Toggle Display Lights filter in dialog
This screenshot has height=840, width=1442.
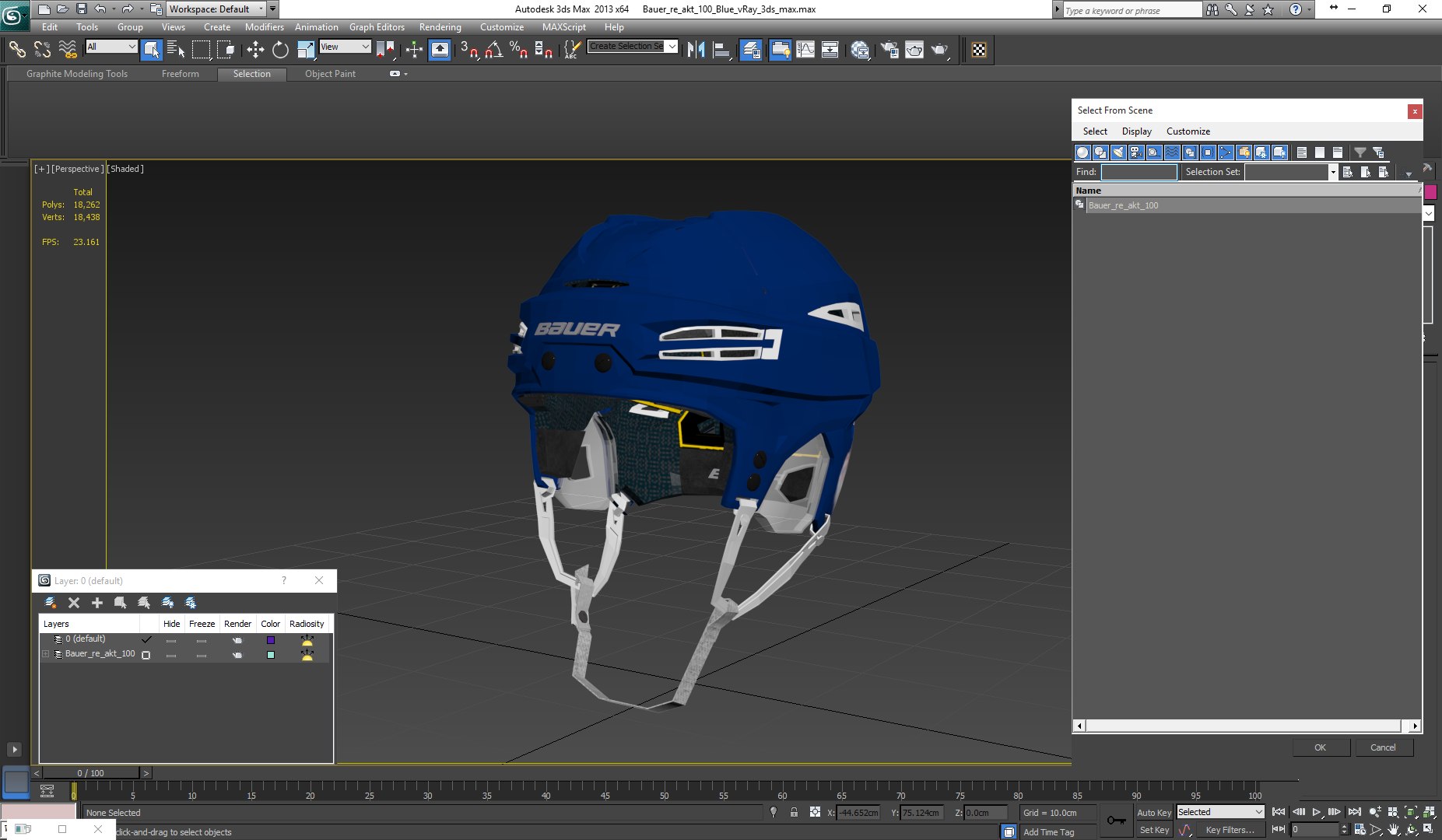coord(1118,152)
